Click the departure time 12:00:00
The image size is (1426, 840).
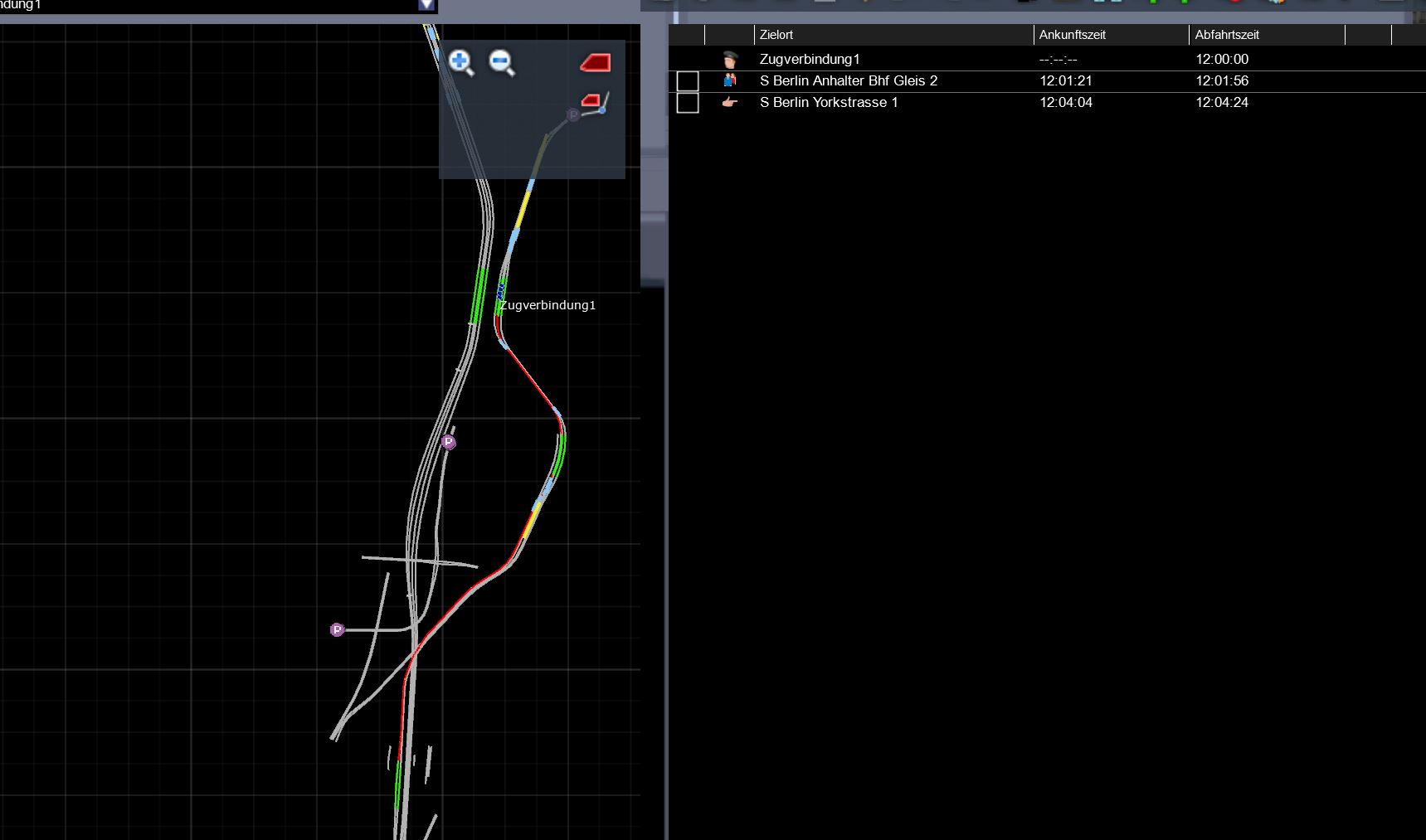point(1222,59)
